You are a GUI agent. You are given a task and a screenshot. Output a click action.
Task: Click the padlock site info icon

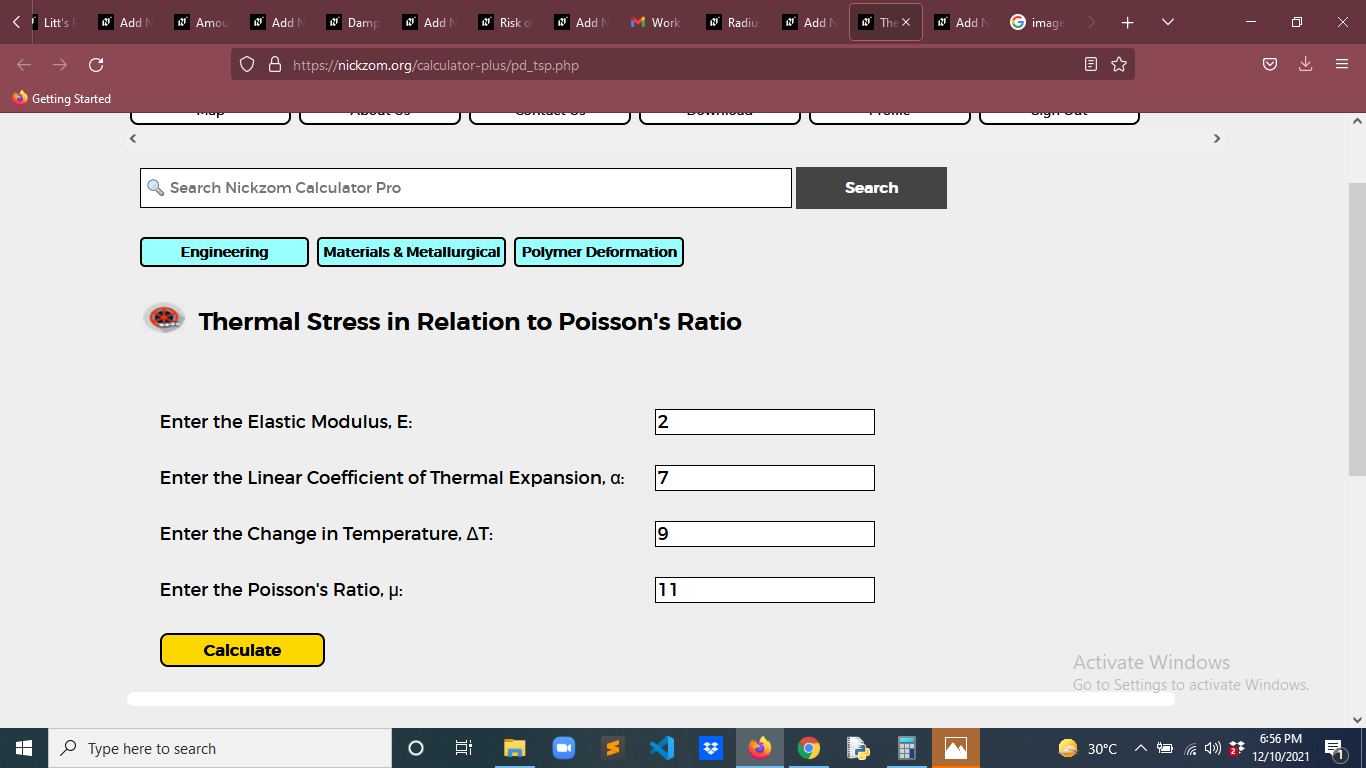275,65
